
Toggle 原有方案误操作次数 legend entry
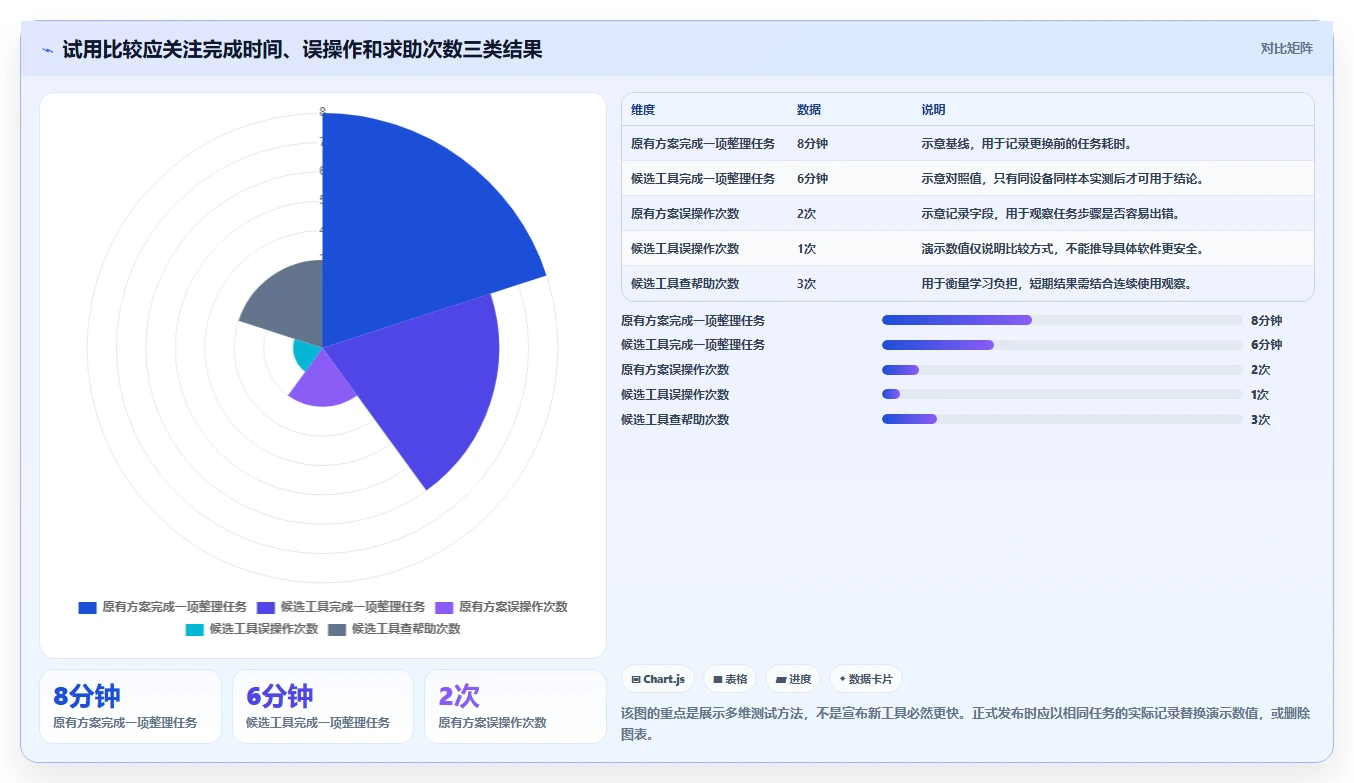[x=501, y=607]
